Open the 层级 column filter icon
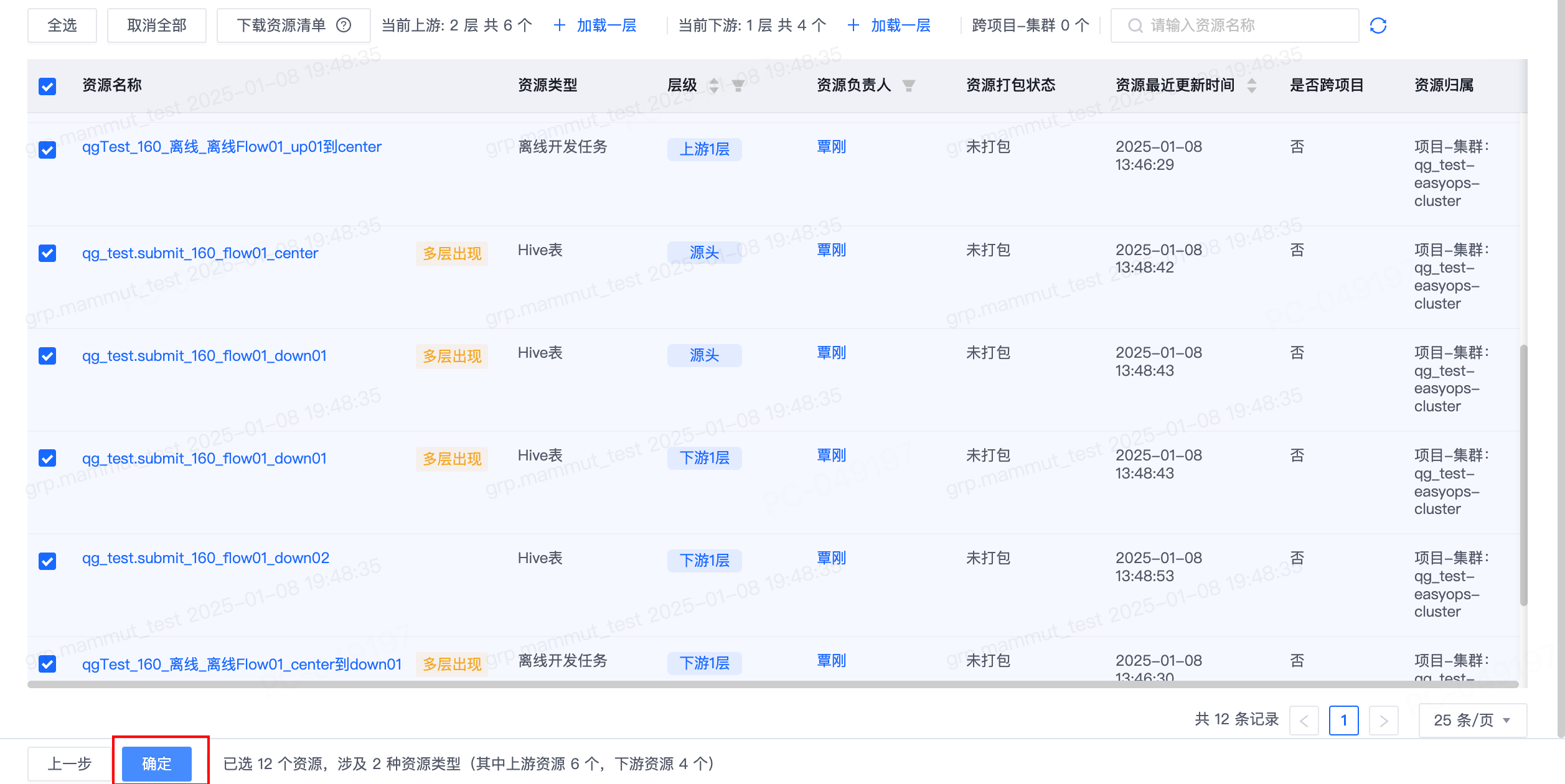1565x784 pixels. click(x=738, y=85)
